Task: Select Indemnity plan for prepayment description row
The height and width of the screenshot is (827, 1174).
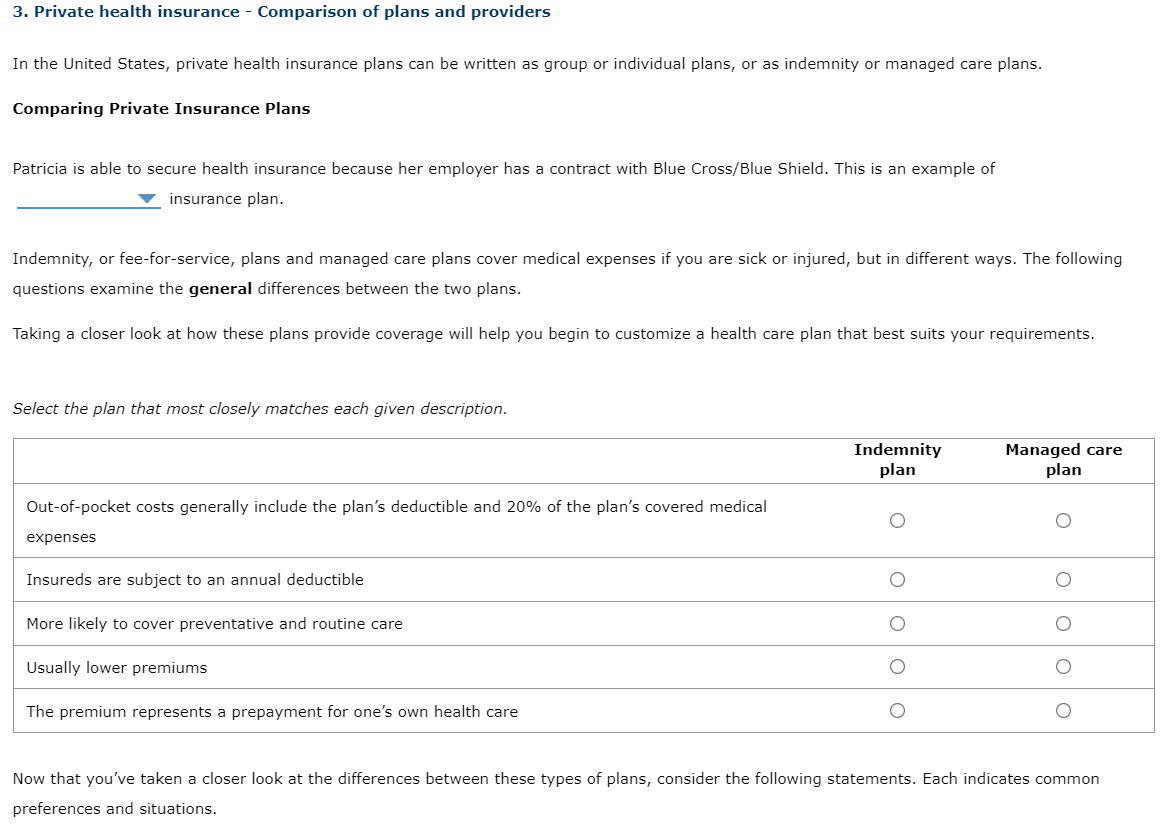Action: click(897, 711)
